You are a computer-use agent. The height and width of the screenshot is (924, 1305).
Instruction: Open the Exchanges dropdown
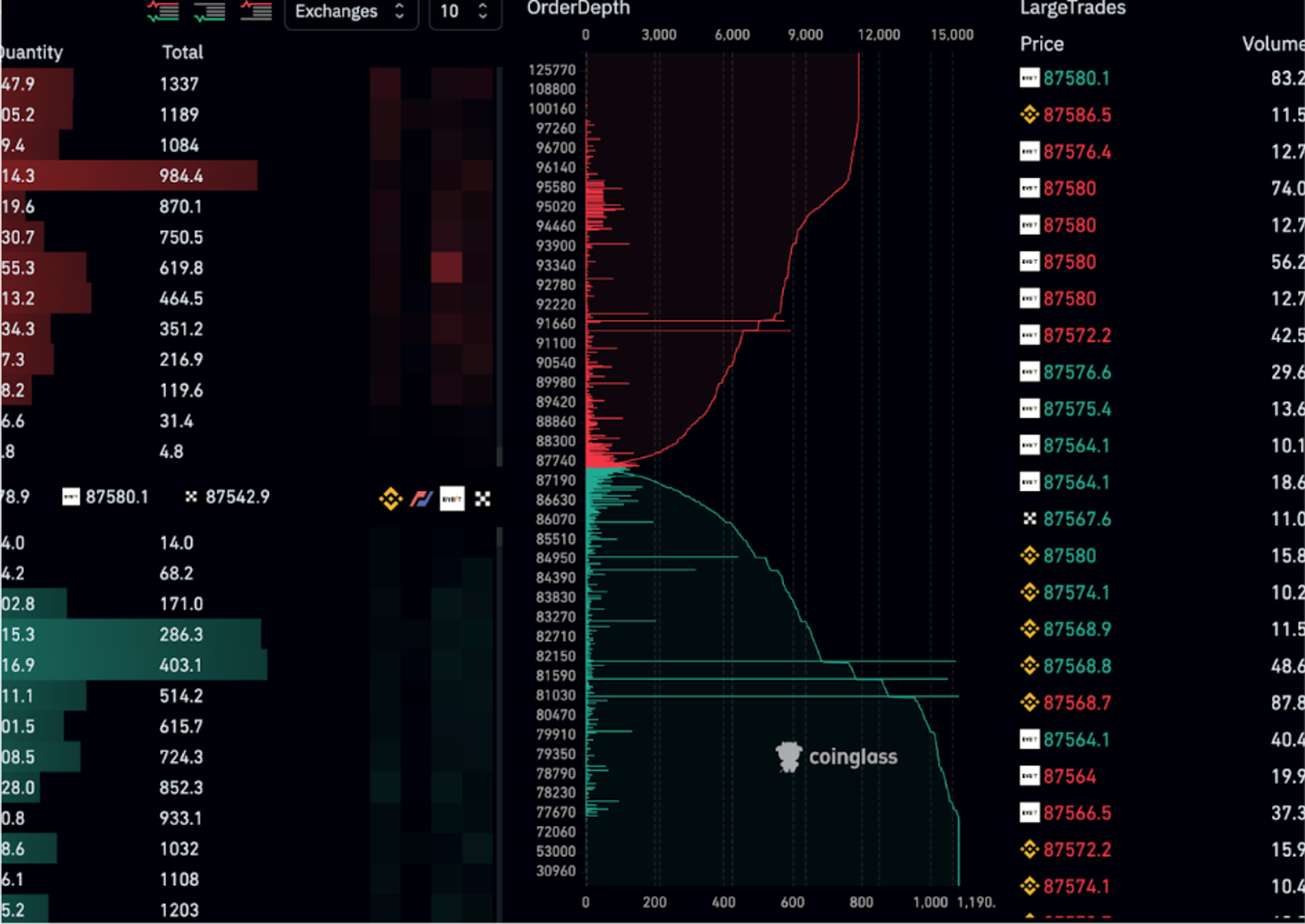tap(351, 11)
